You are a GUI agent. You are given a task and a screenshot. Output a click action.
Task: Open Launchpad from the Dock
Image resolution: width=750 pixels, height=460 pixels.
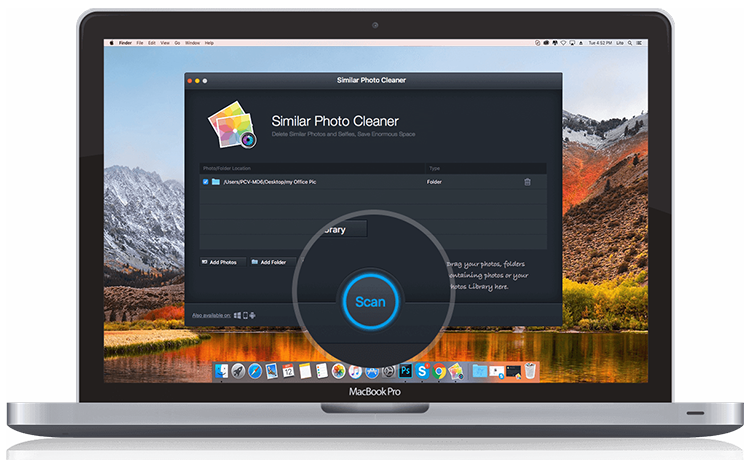(x=238, y=371)
